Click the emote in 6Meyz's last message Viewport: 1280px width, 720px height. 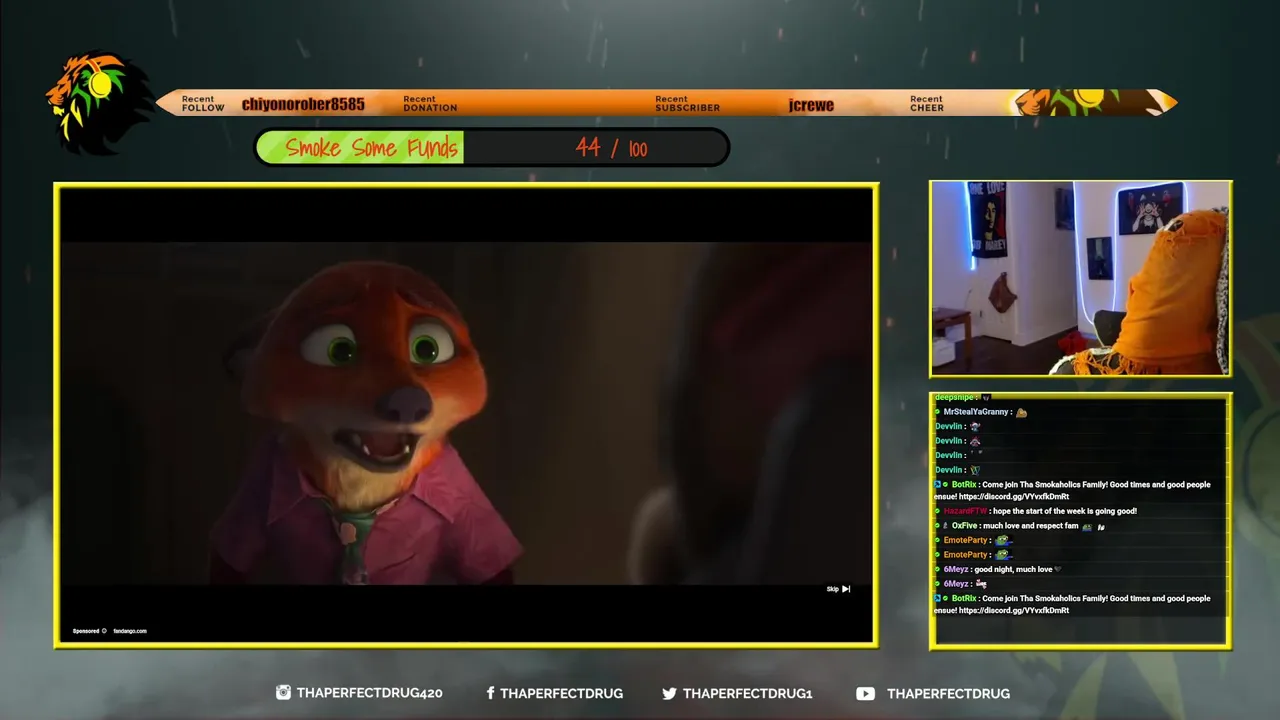tap(981, 583)
